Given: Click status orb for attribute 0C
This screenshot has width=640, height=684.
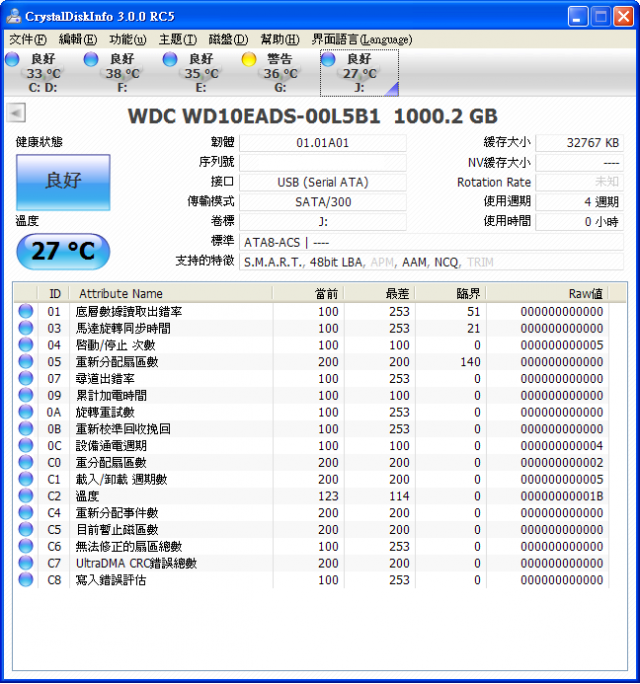Looking at the screenshot, I should click(26, 445).
